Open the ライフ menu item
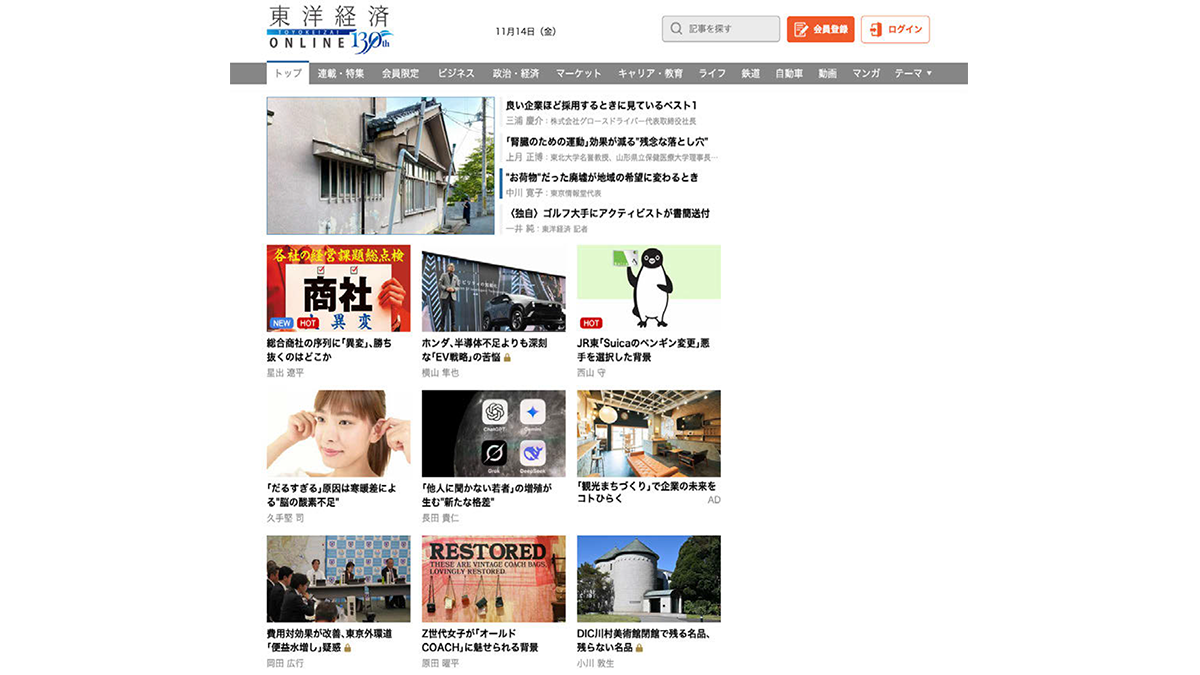1200x675 pixels. point(712,74)
